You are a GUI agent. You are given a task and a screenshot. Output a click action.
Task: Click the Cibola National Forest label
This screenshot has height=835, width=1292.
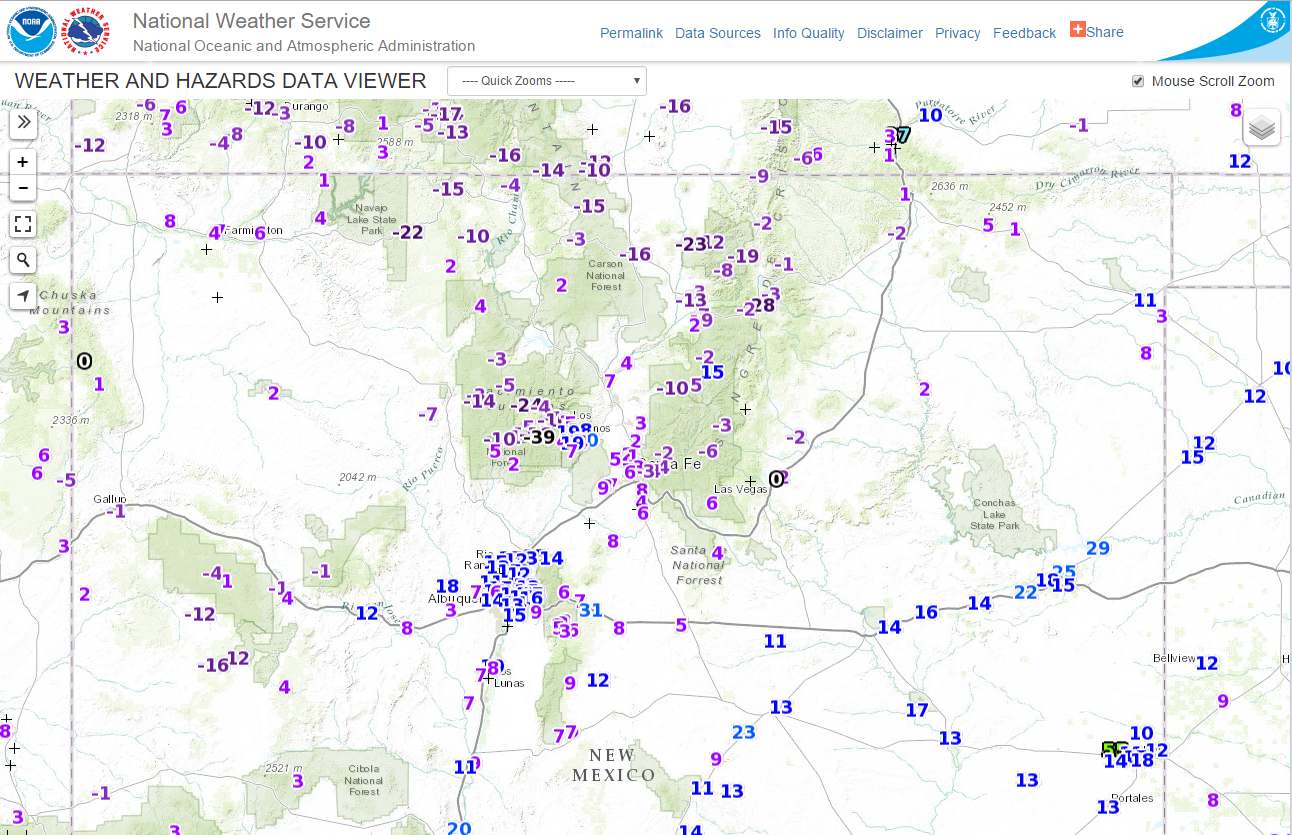(364, 780)
